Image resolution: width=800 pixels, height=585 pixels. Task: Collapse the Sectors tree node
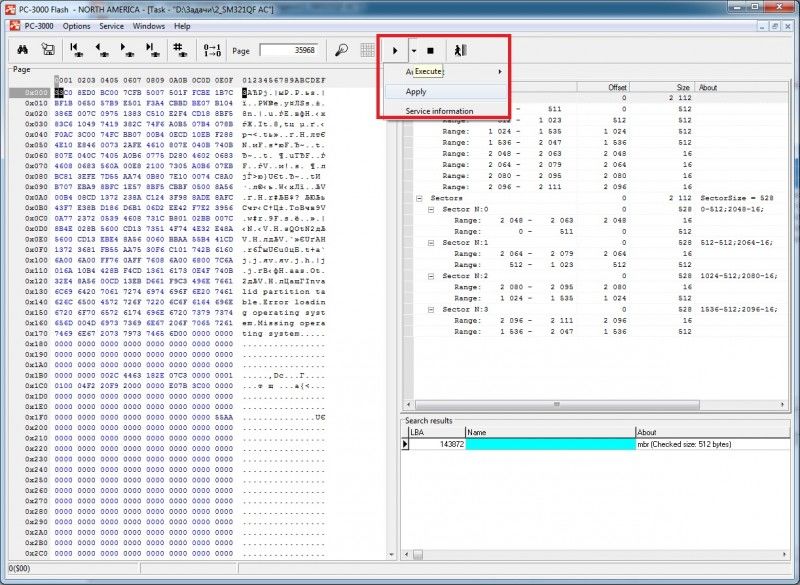click(x=419, y=198)
